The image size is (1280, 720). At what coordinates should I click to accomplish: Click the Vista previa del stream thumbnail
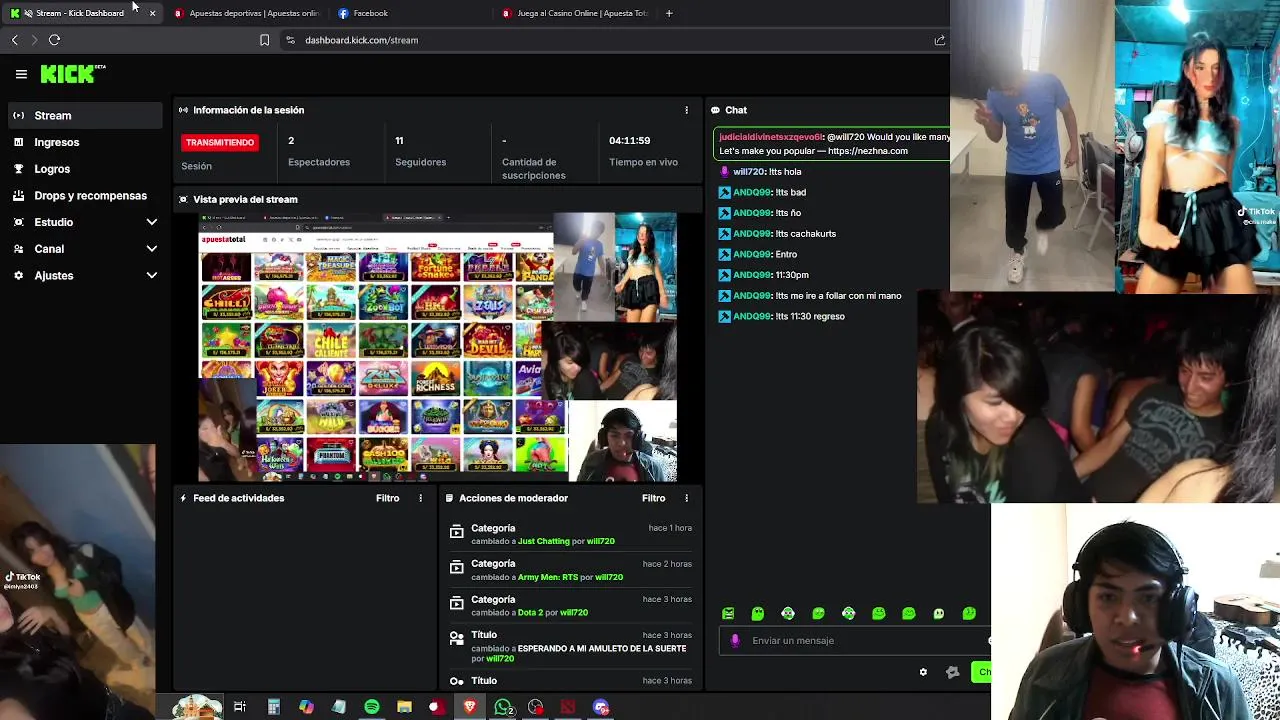pyautogui.click(x=438, y=348)
